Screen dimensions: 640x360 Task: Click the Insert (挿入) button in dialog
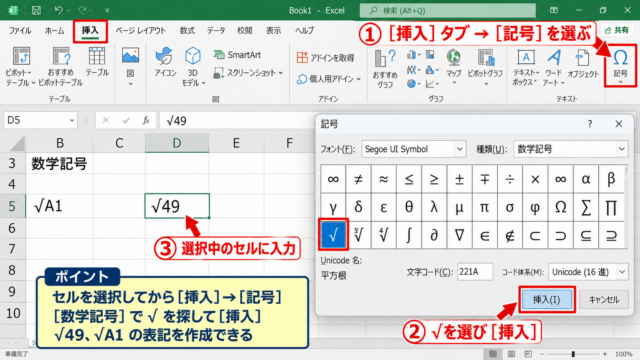pyautogui.click(x=547, y=300)
